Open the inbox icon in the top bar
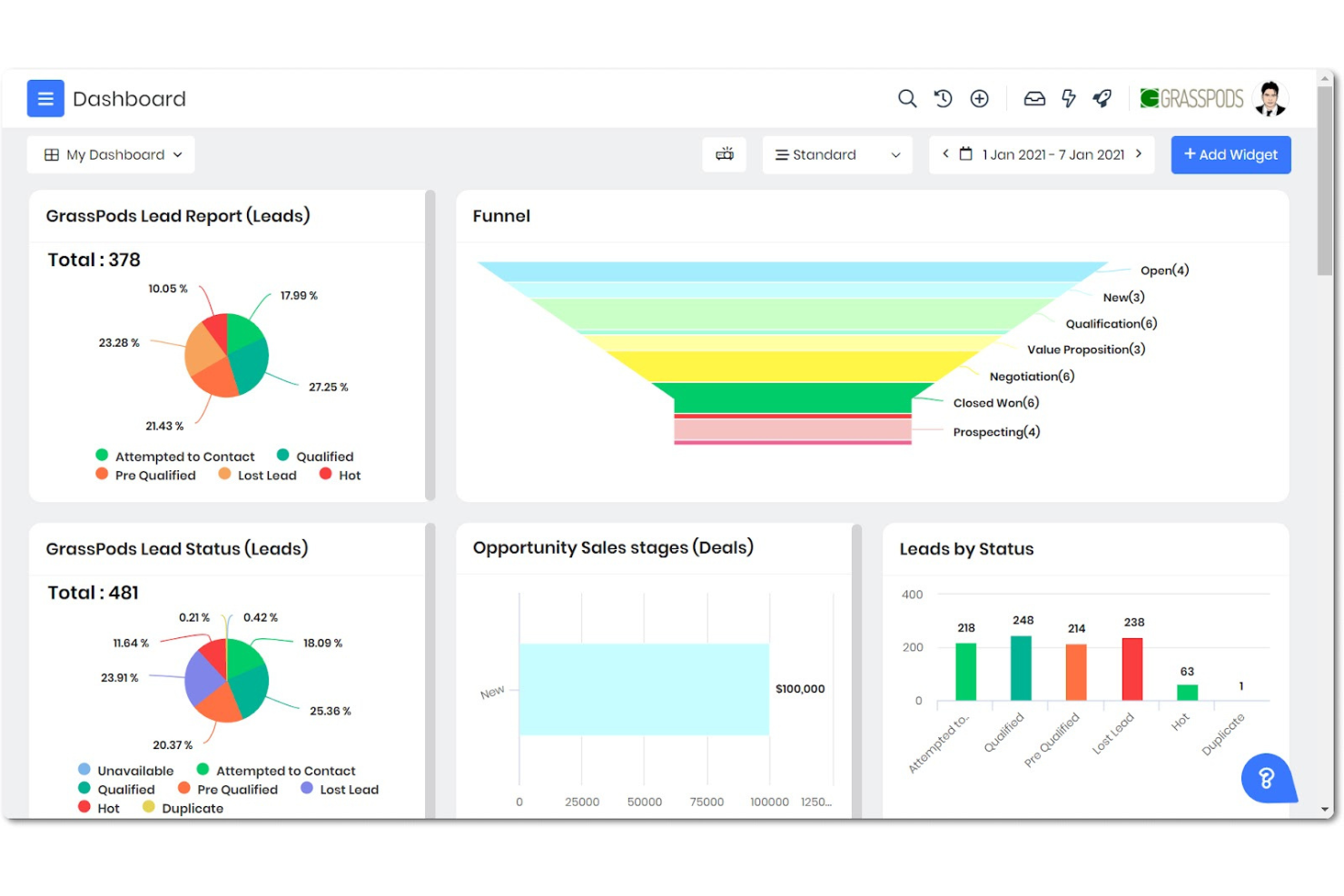Viewport: 1344px width, 896px height. tap(1034, 98)
